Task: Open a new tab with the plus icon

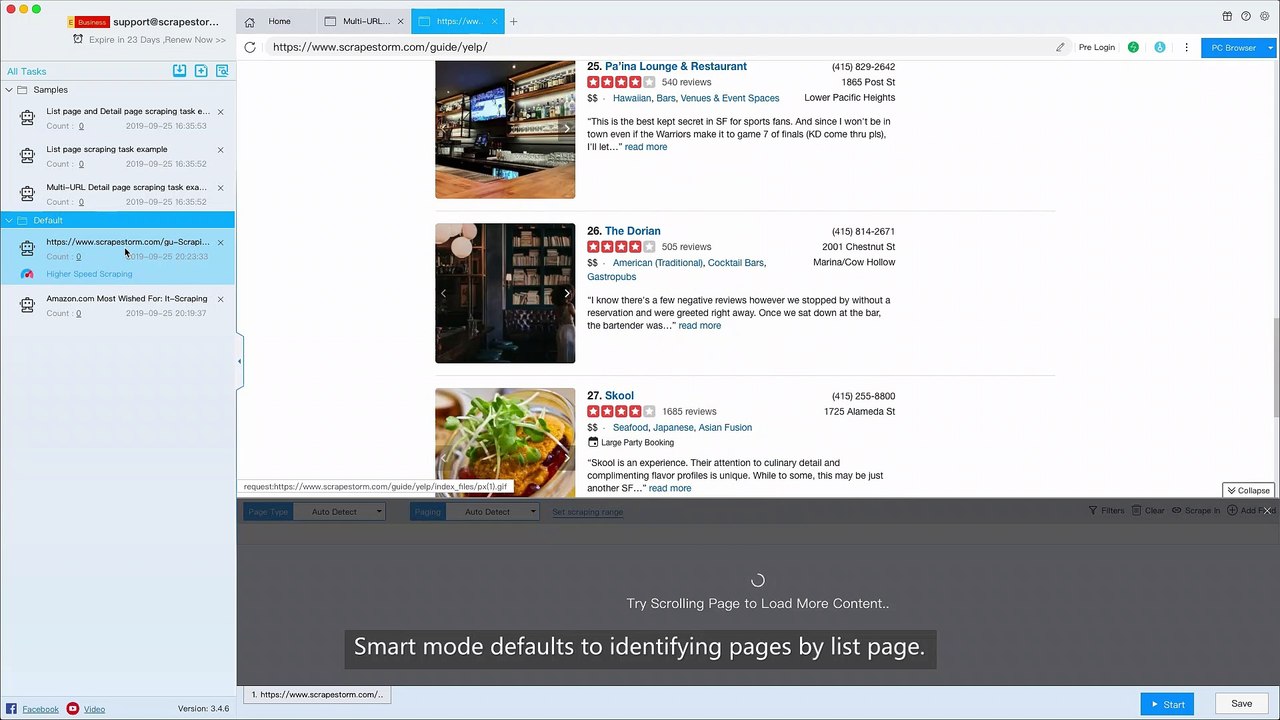Action: tap(514, 21)
